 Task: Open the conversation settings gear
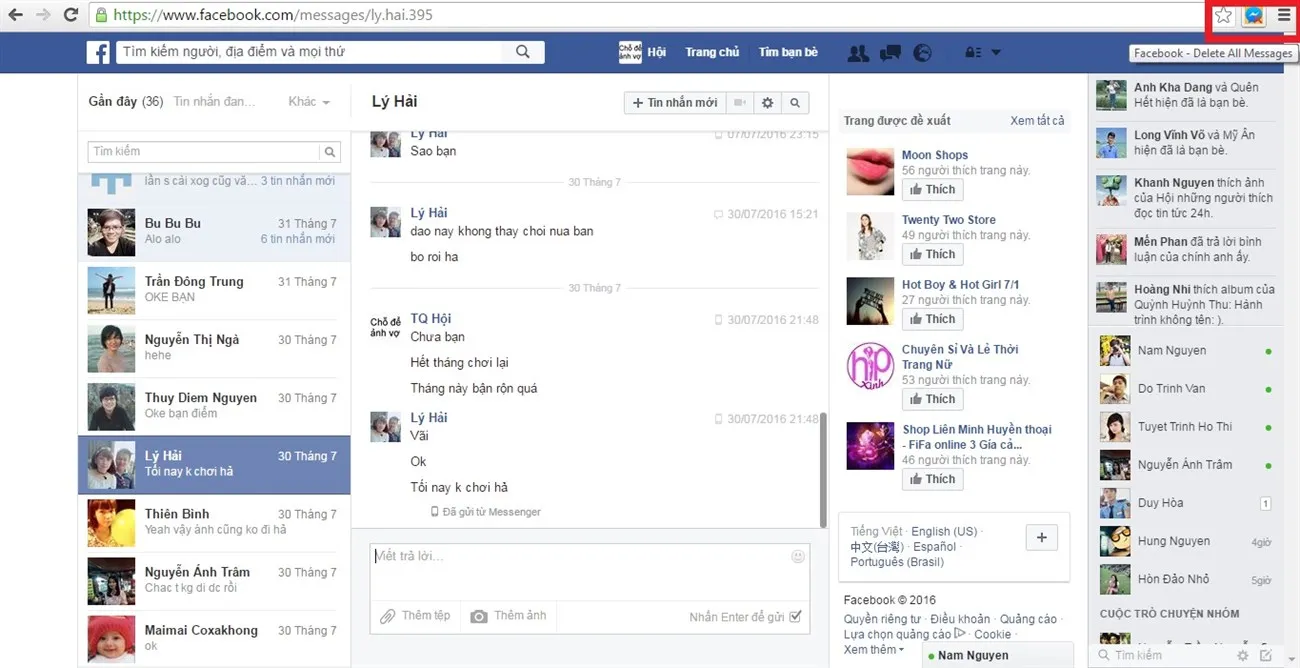coord(767,102)
